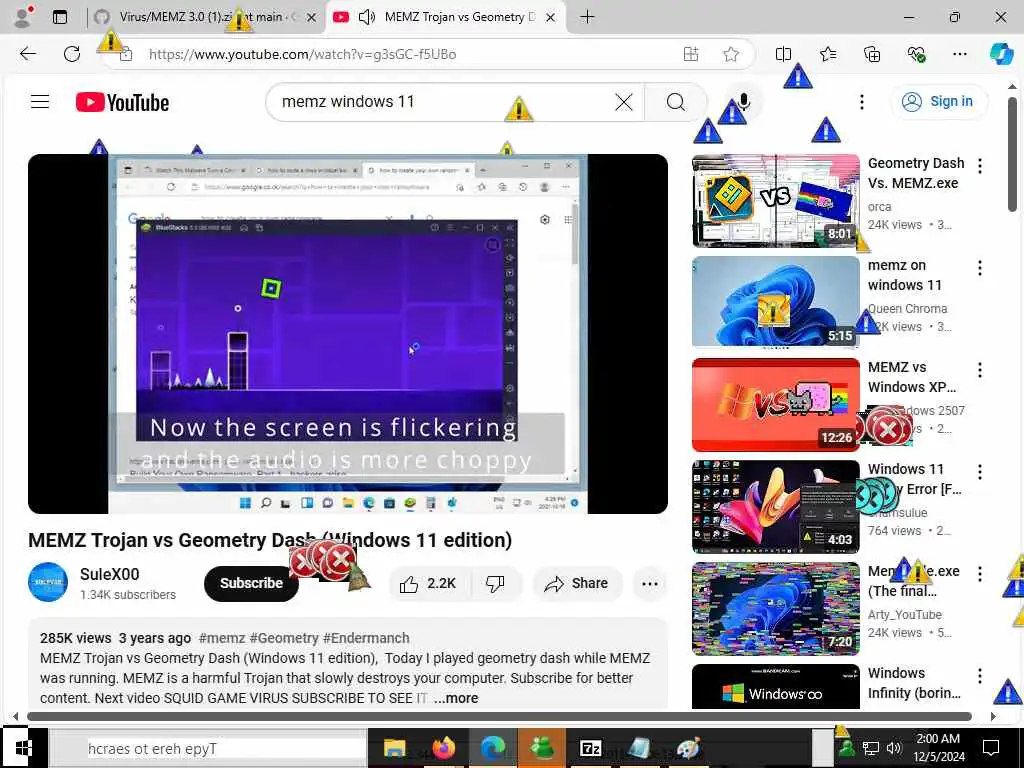
Task: Run search with magnifier button
Action: (x=676, y=102)
